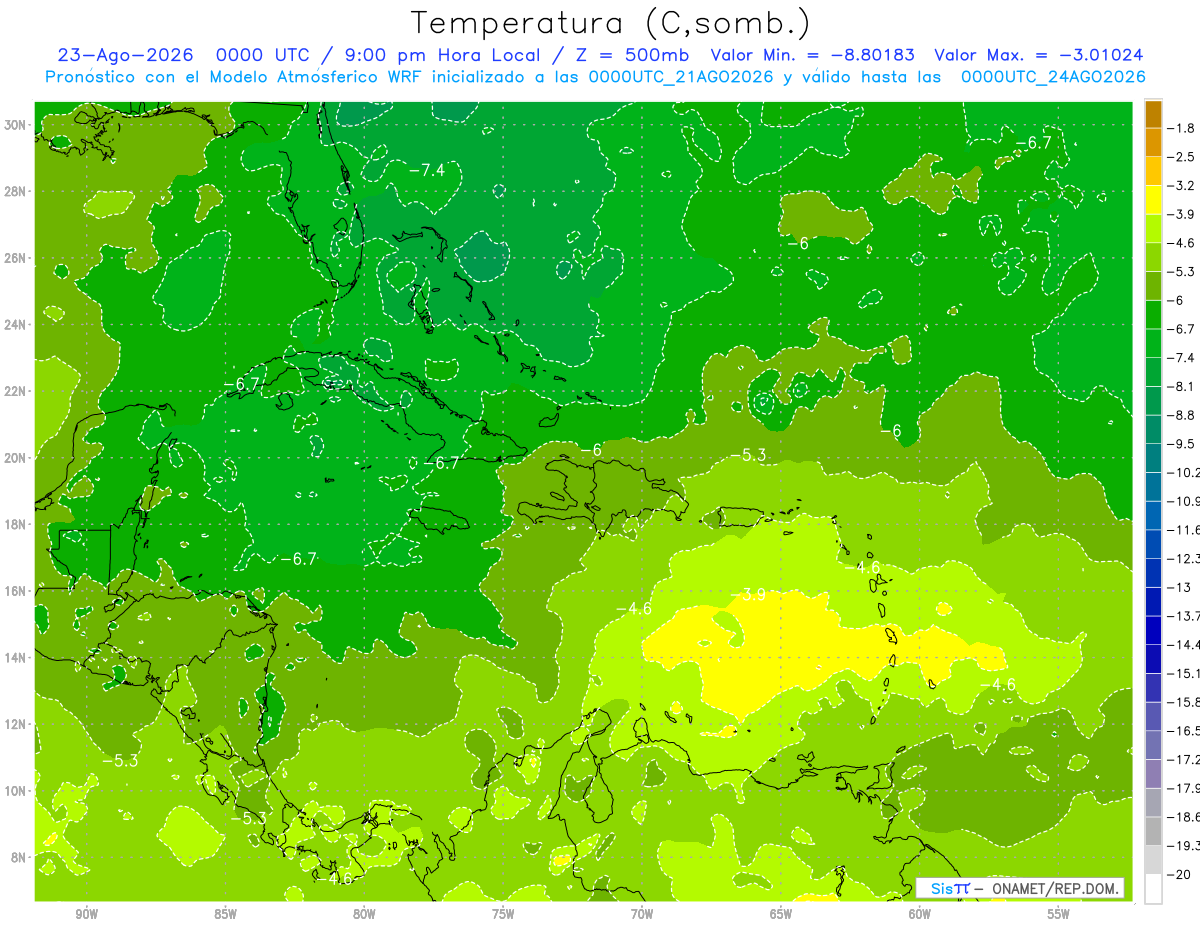Click the -9.5 legend value

tap(1182, 443)
